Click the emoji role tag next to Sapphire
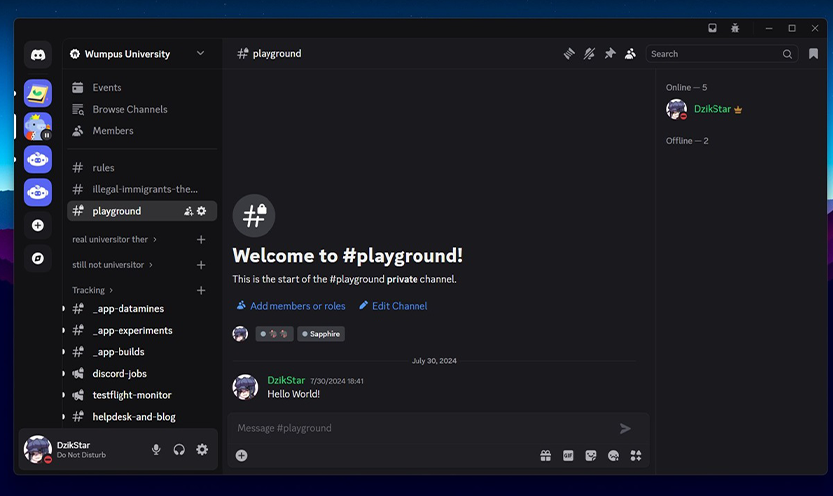Screen dimensions: 833x496 275,334
